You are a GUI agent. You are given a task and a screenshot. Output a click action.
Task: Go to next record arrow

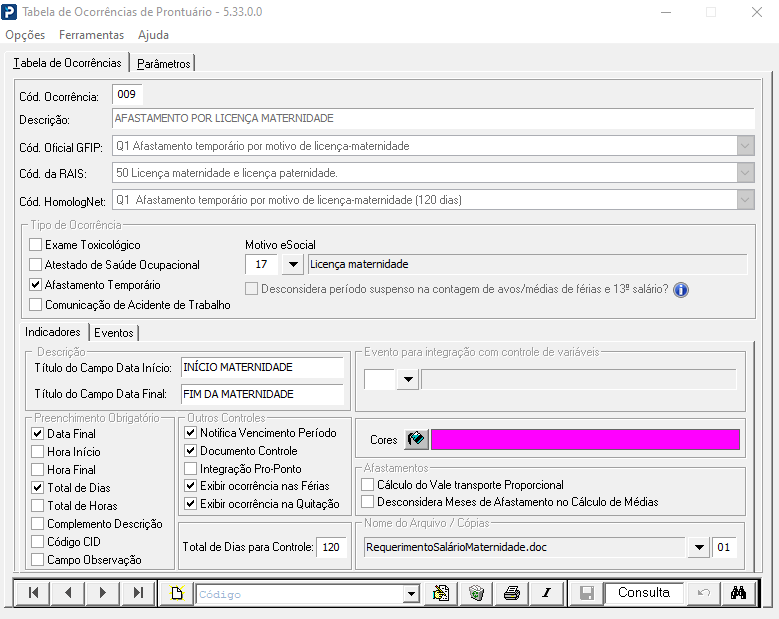103,593
